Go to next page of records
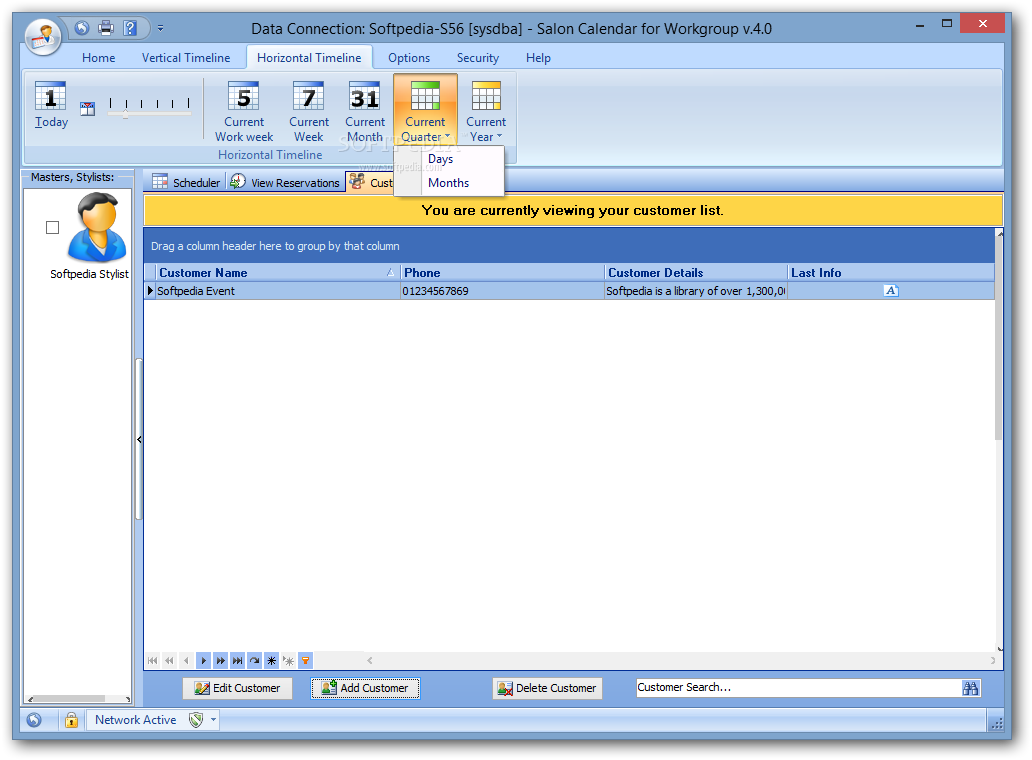Viewport: 1032px width, 760px height. tap(220, 660)
